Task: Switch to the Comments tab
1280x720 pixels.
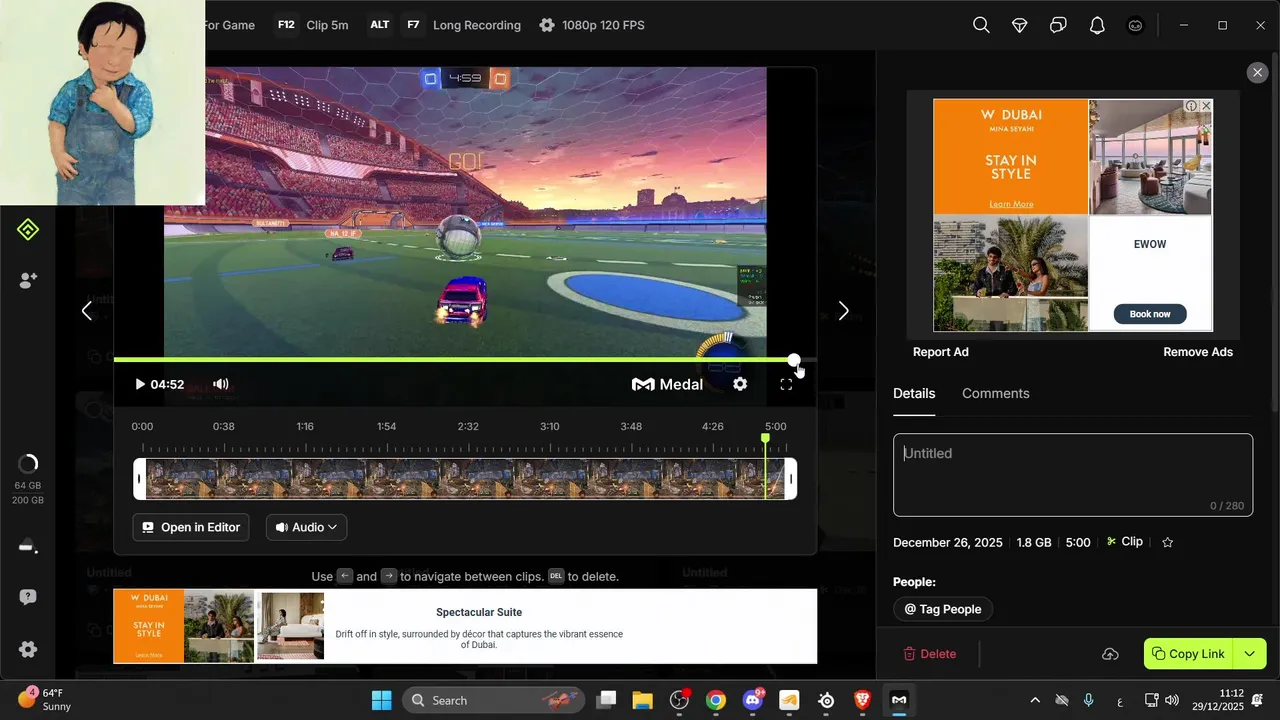Action: (995, 393)
